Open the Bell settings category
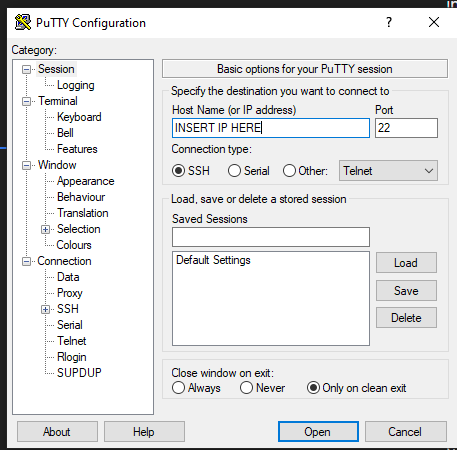The height and width of the screenshot is (450, 457). point(65,133)
